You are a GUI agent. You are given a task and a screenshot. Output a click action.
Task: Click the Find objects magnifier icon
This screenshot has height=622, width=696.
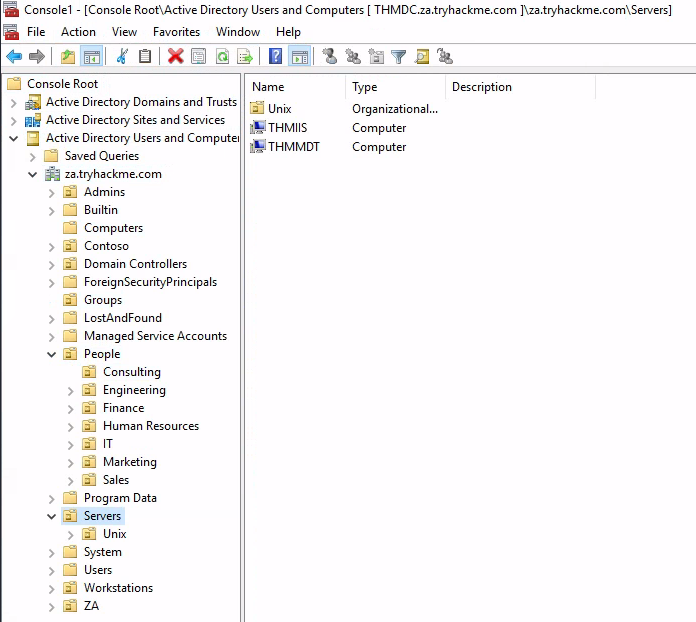tap(422, 56)
